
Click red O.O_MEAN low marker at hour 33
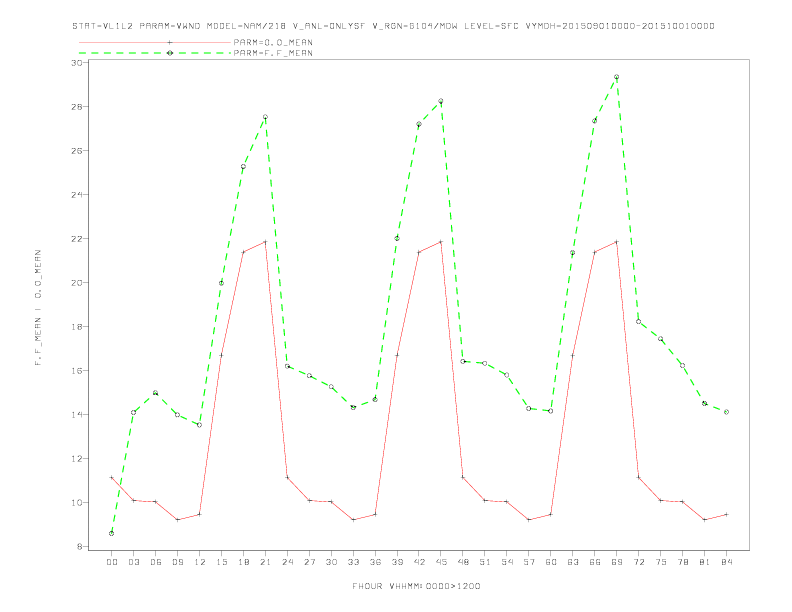pyautogui.click(x=353, y=520)
